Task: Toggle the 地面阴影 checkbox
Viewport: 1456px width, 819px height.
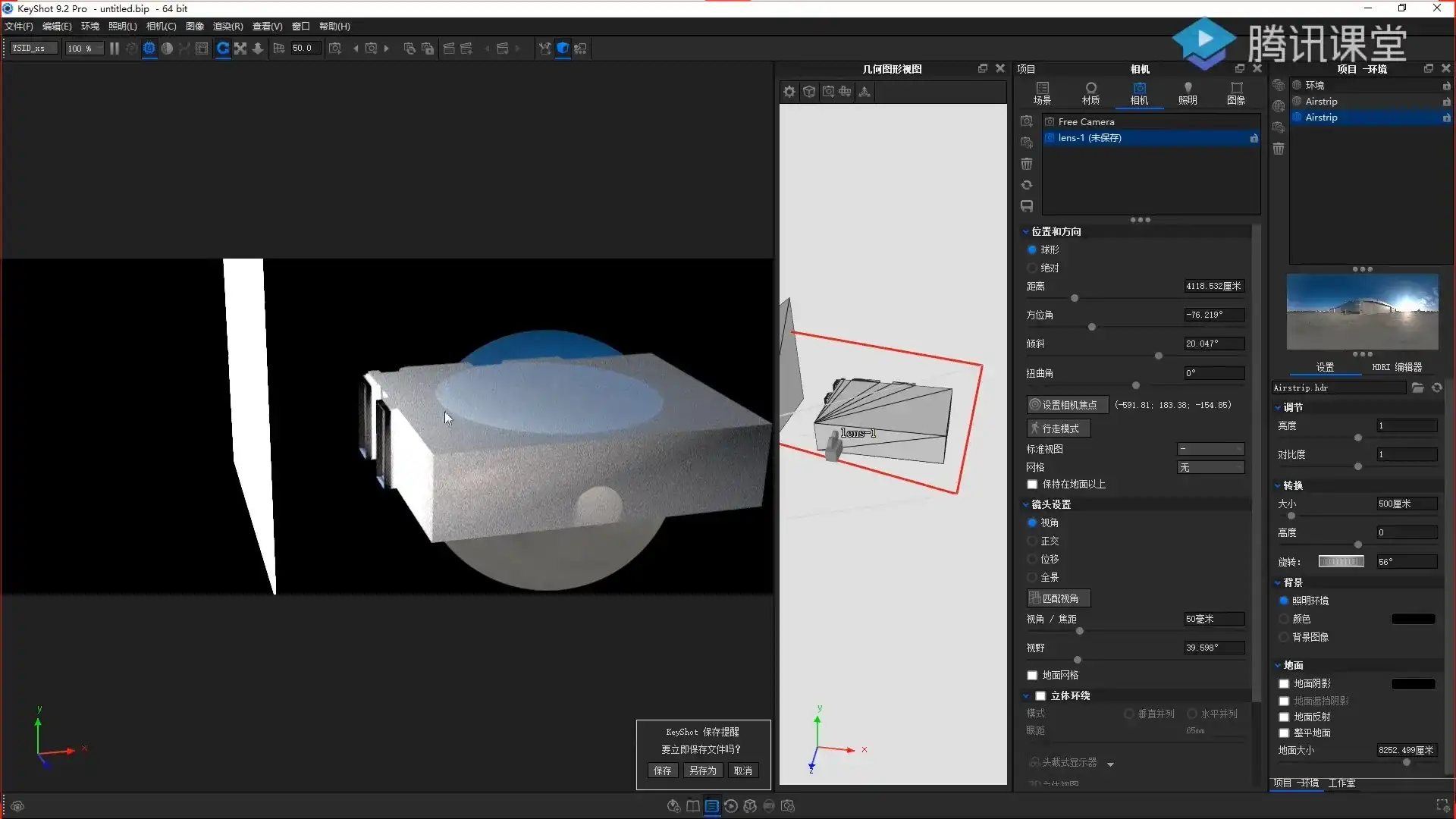Action: point(1284,684)
